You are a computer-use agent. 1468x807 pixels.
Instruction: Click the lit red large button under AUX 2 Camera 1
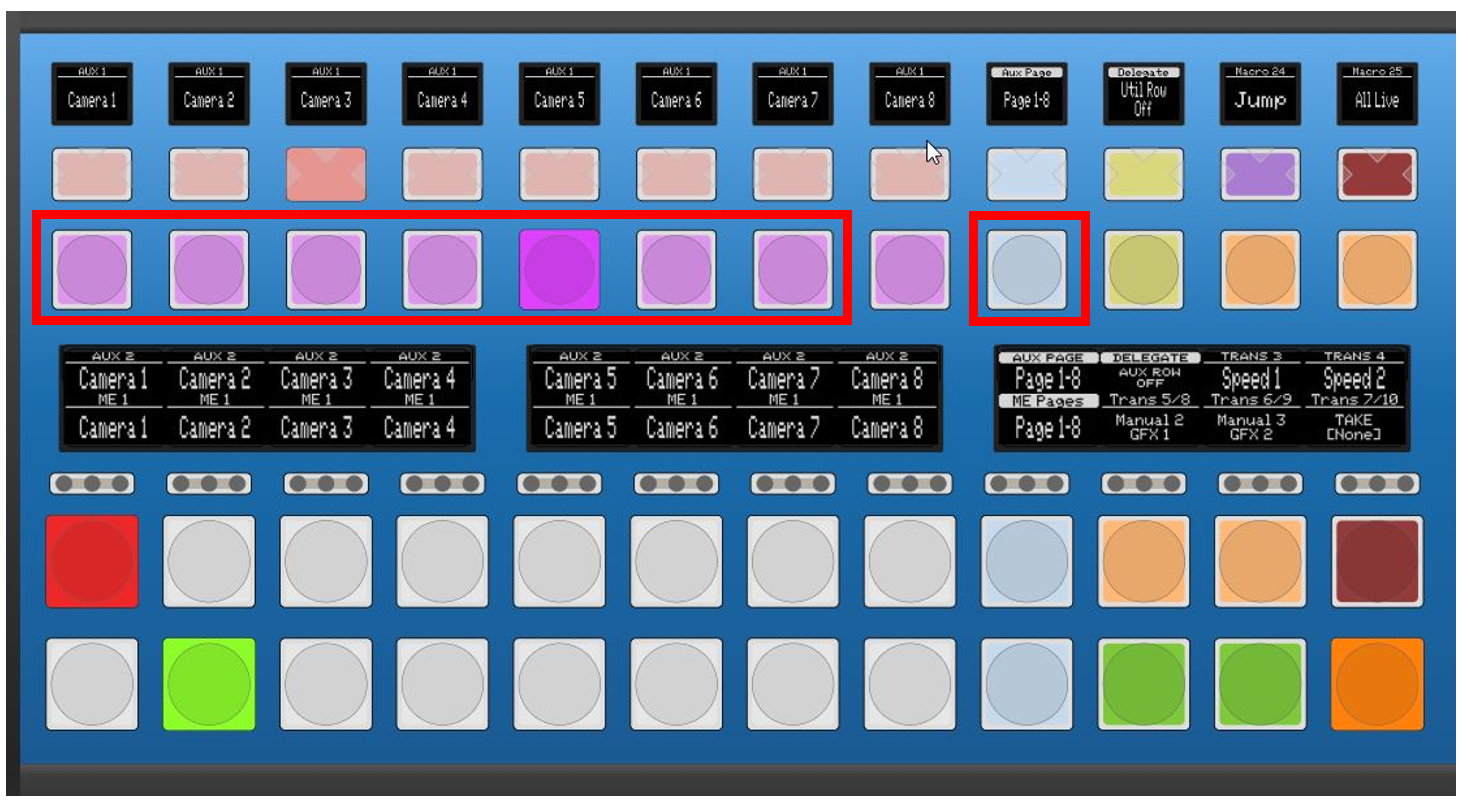(92, 561)
